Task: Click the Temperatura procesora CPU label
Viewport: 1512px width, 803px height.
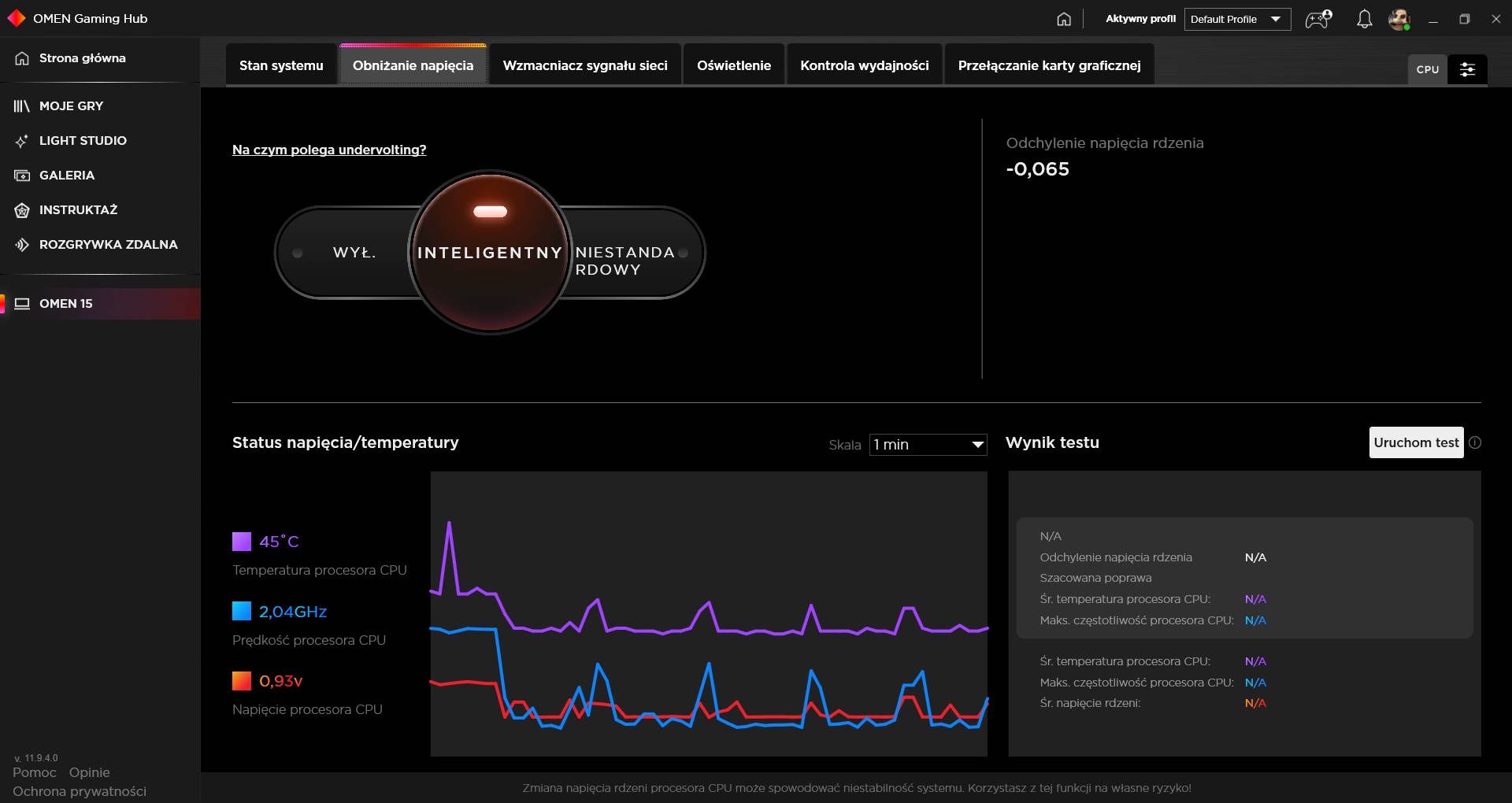Action: (319, 570)
